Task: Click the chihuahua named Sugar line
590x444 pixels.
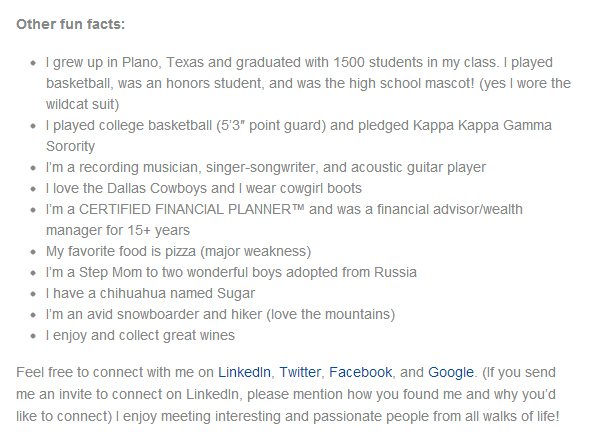Action: click(151, 293)
